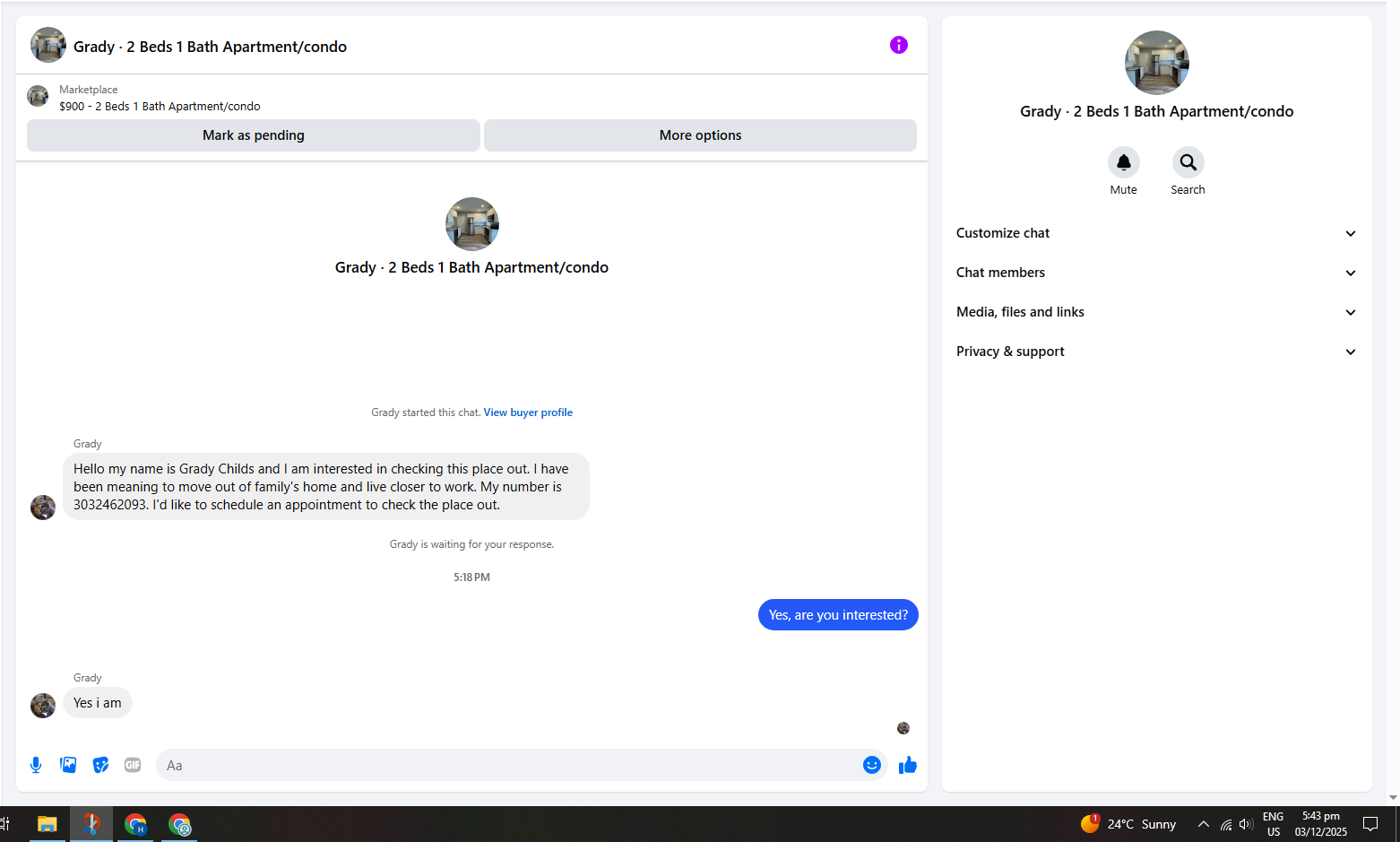Open the emoji picker in message box

click(872, 765)
